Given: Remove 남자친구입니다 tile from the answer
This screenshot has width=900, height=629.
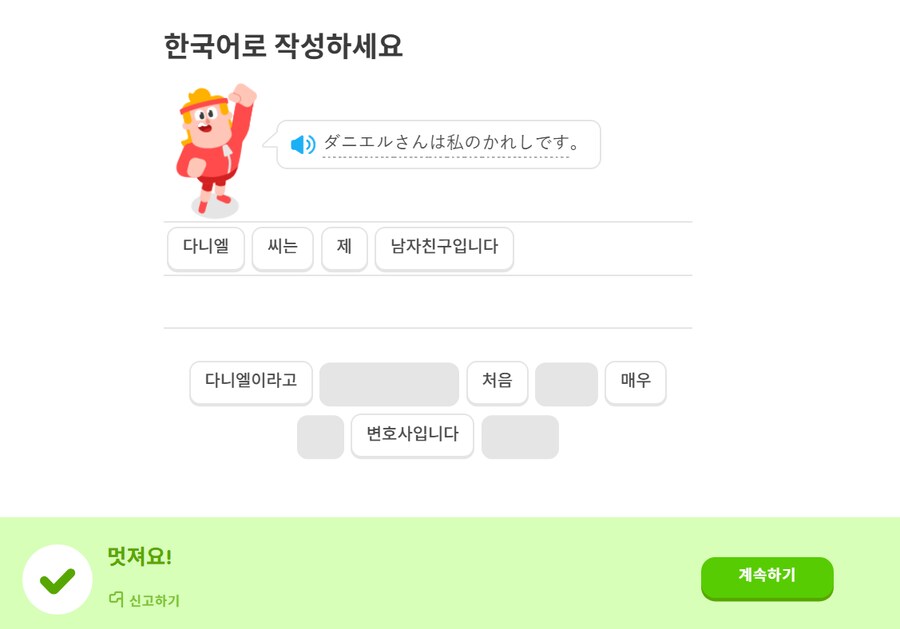Looking at the screenshot, I should coord(444,248).
